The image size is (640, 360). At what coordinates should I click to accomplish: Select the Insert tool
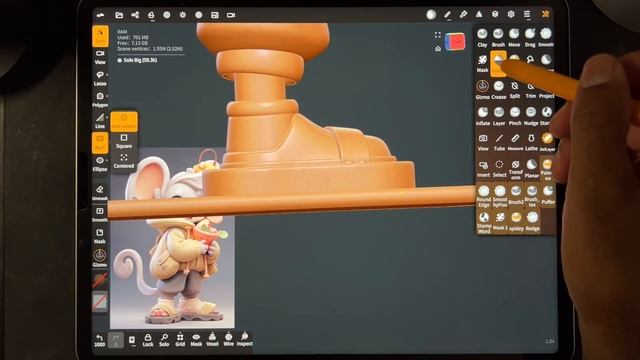(x=483, y=169)
